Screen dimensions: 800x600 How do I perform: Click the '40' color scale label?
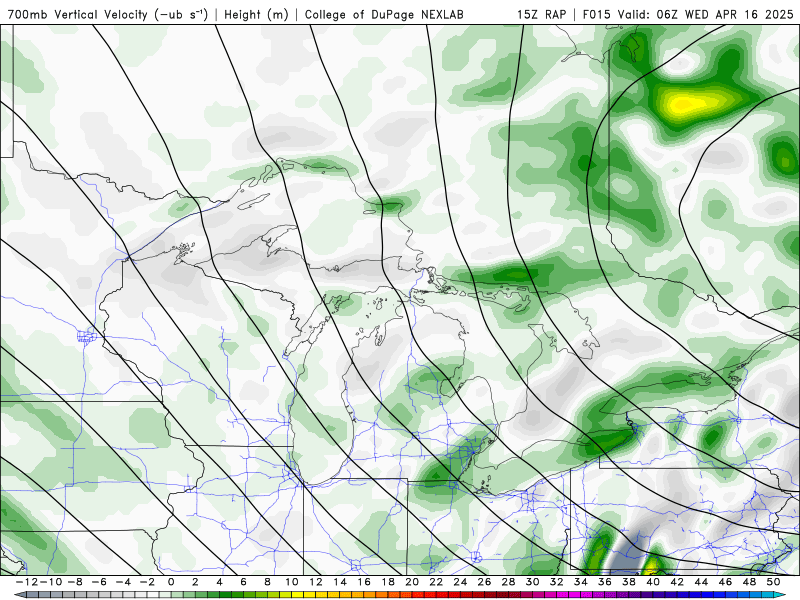tap(653, 582)
